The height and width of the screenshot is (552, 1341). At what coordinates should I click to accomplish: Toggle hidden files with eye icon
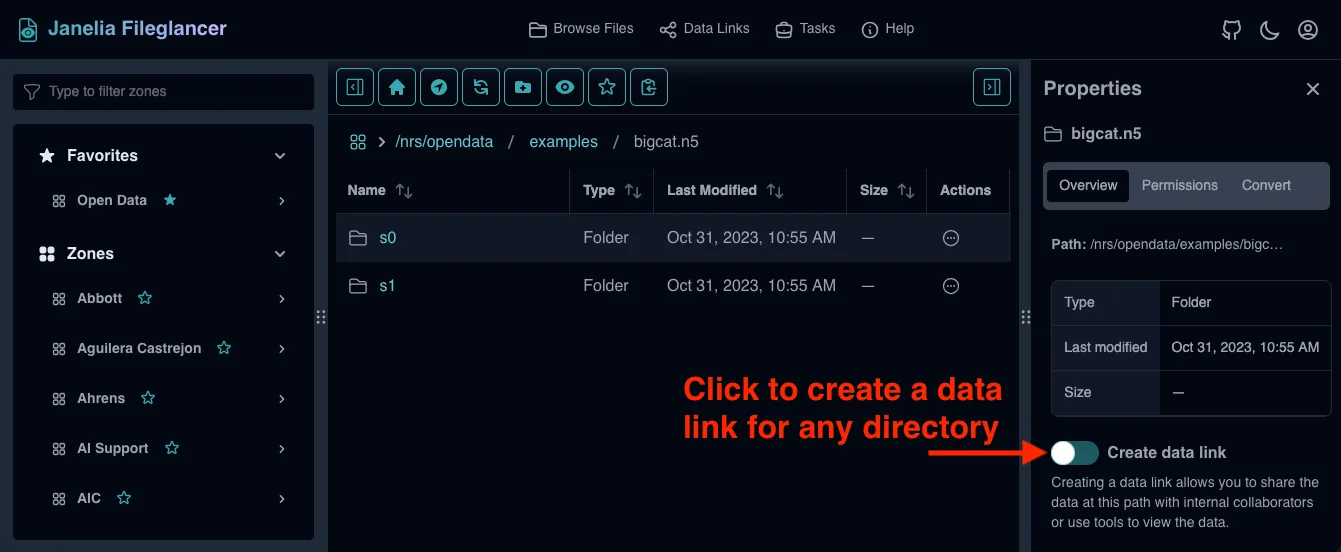tap(565, 87)
